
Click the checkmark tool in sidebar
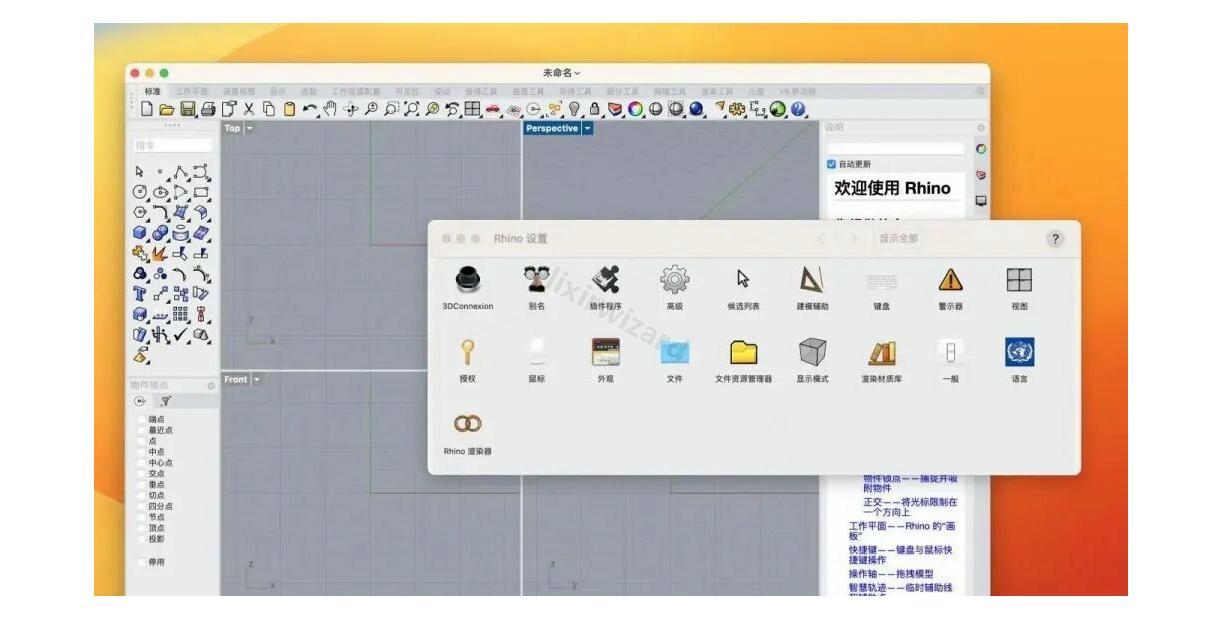180,334
